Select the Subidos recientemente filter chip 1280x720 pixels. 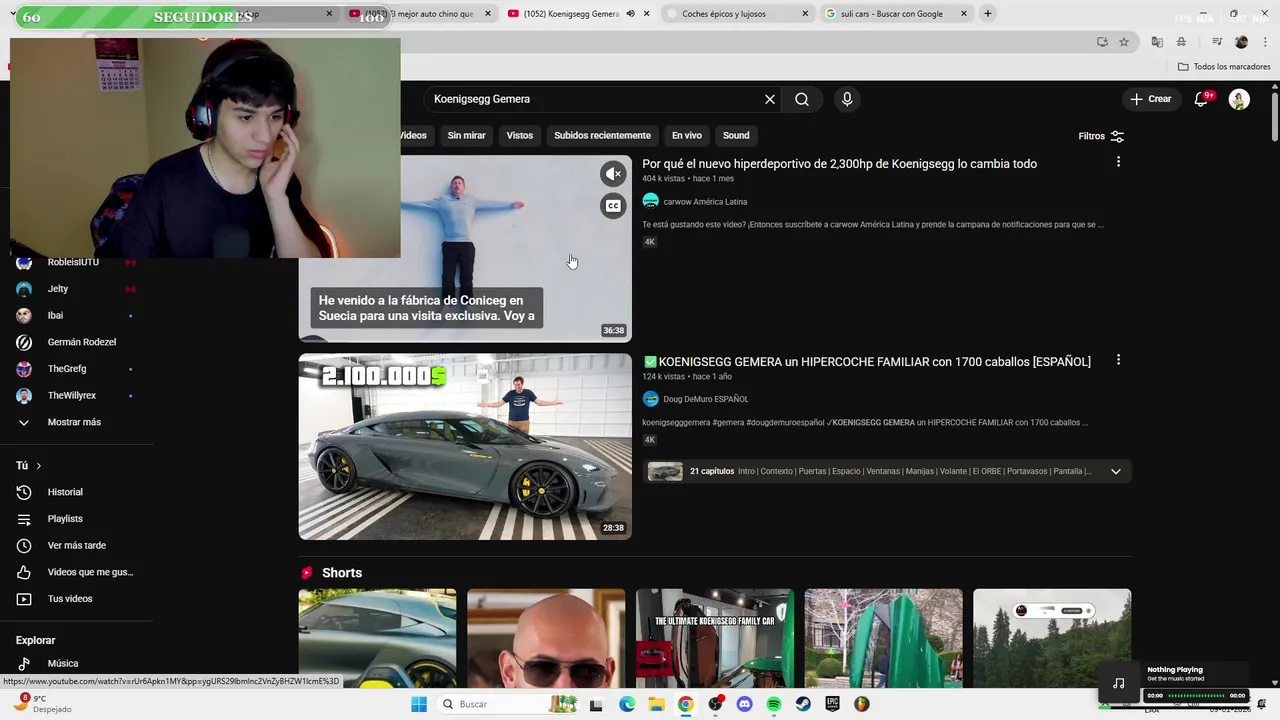coord(602,135)
